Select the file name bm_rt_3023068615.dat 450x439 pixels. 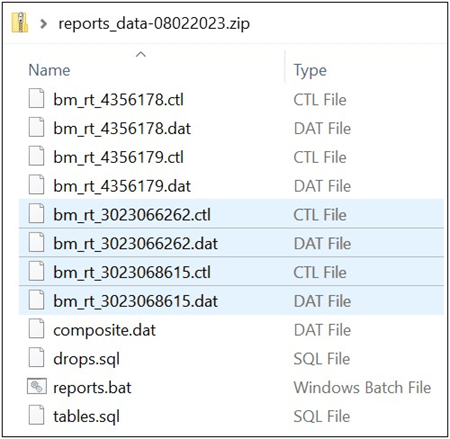[136, 301]
